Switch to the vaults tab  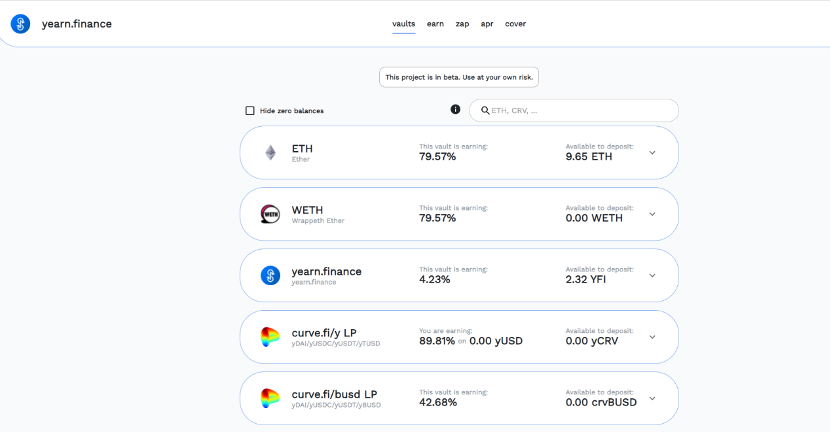pyautogui.click(x=403, y=24)
